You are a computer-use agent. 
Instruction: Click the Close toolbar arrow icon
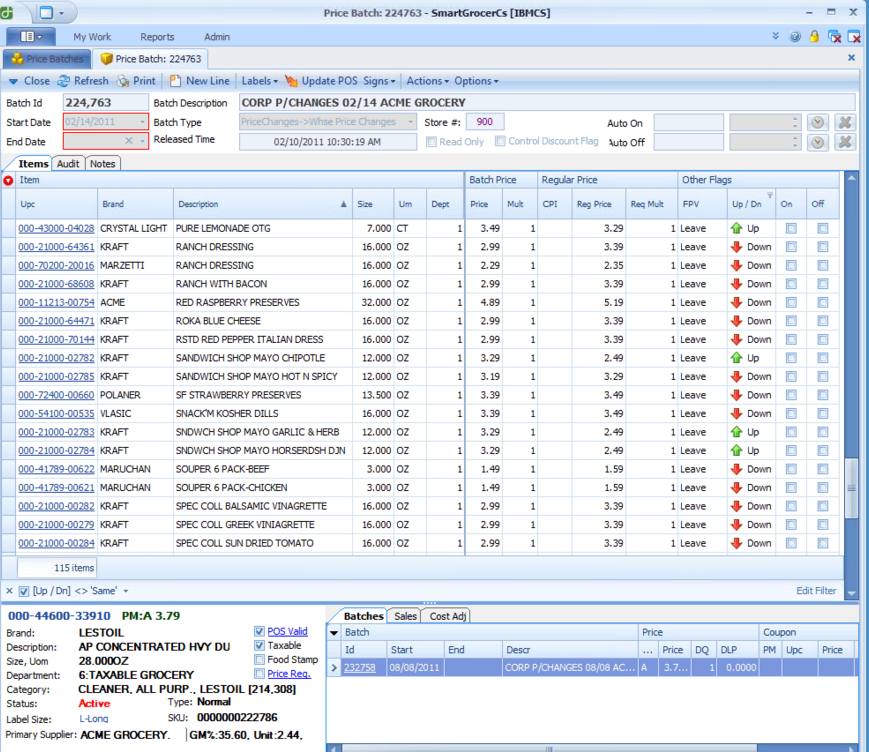click(x=13, y=81)
